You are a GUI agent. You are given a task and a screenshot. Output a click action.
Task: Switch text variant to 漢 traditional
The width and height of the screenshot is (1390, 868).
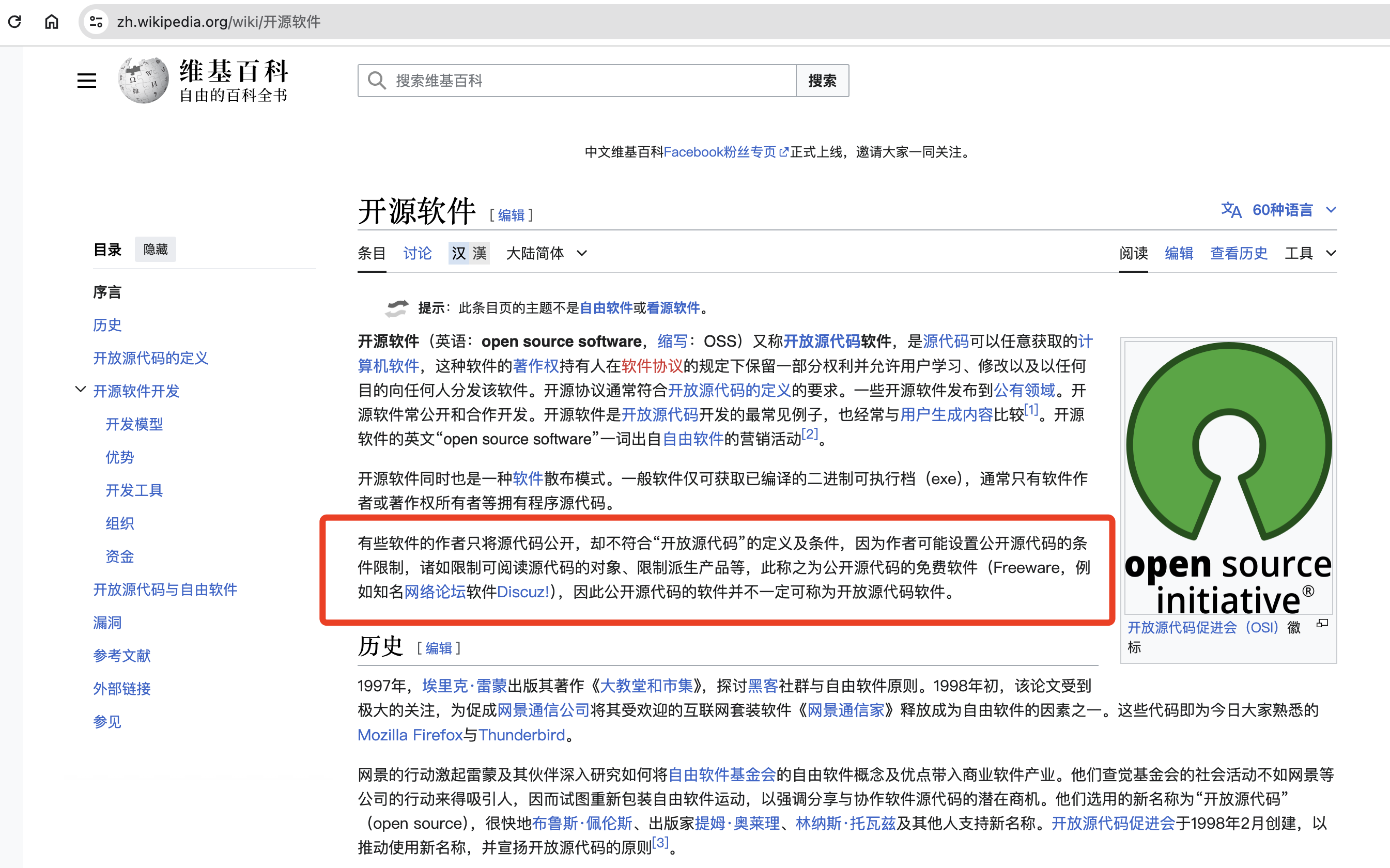[480, 253]
